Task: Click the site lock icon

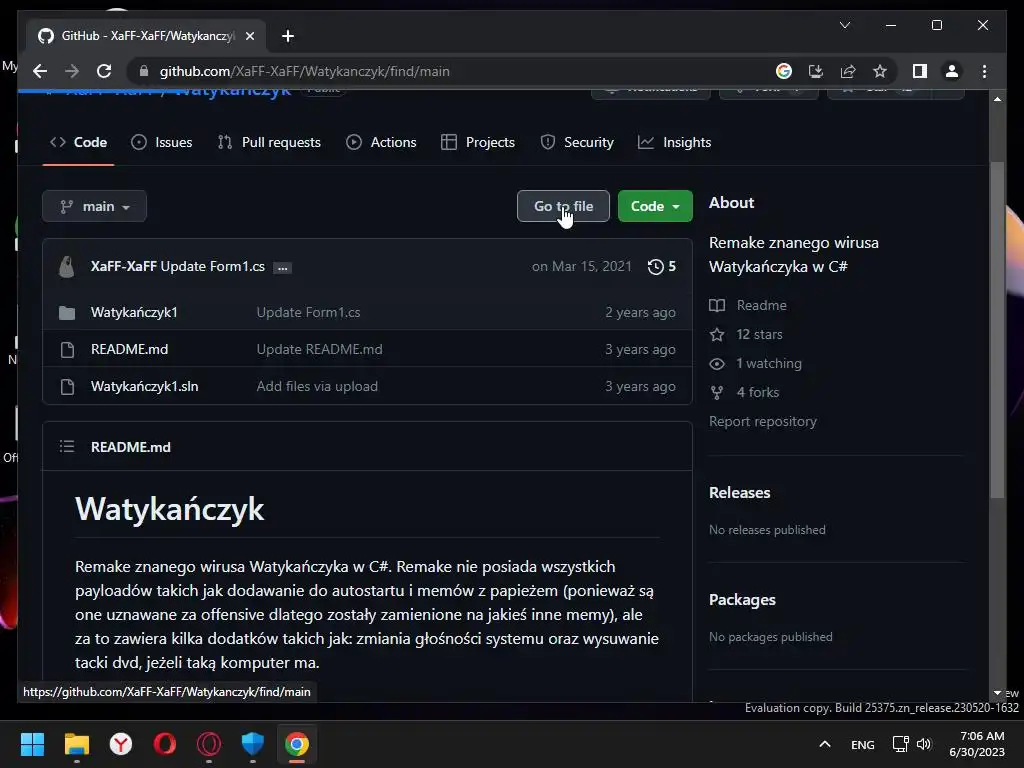Action: [x=144, y=71]
